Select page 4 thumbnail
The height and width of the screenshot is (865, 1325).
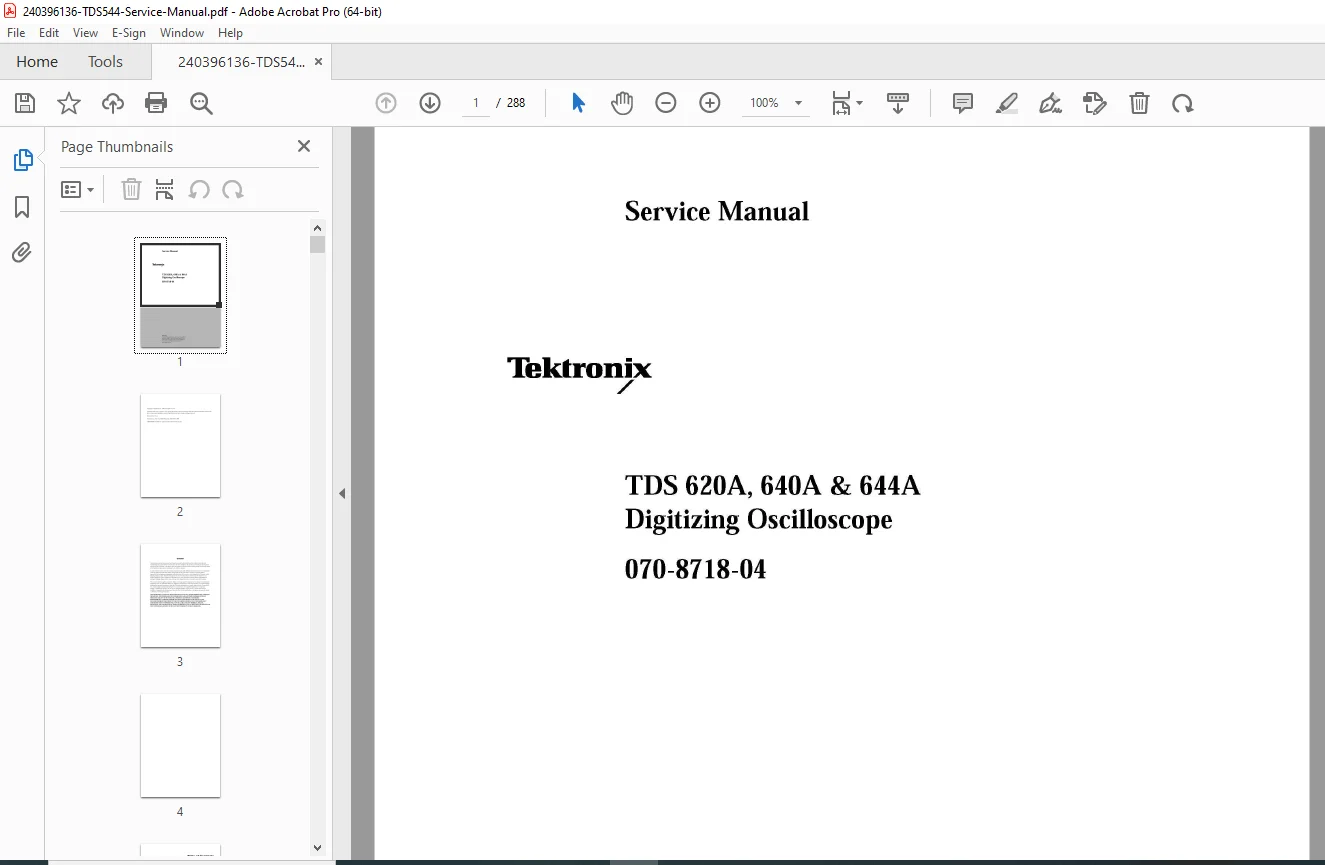(x=180, y=746)
